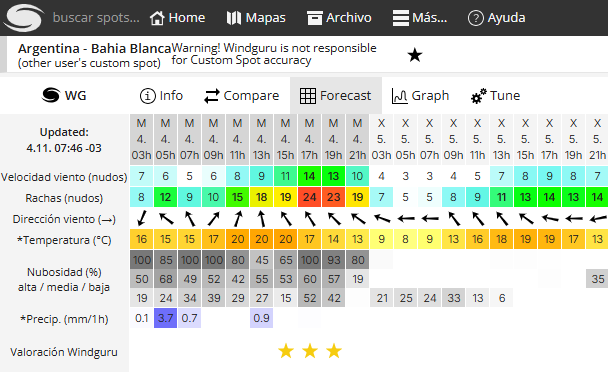608x372 pixels.
Task: Open the Tune gears settings
Action: coord(478,96)
